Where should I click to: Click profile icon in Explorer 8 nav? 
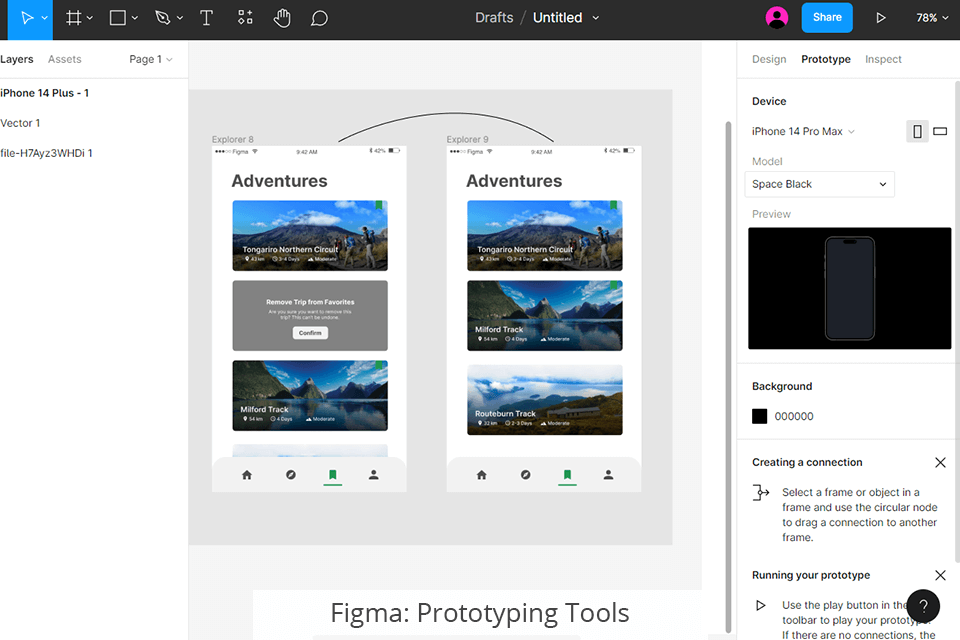pos(373,475)
